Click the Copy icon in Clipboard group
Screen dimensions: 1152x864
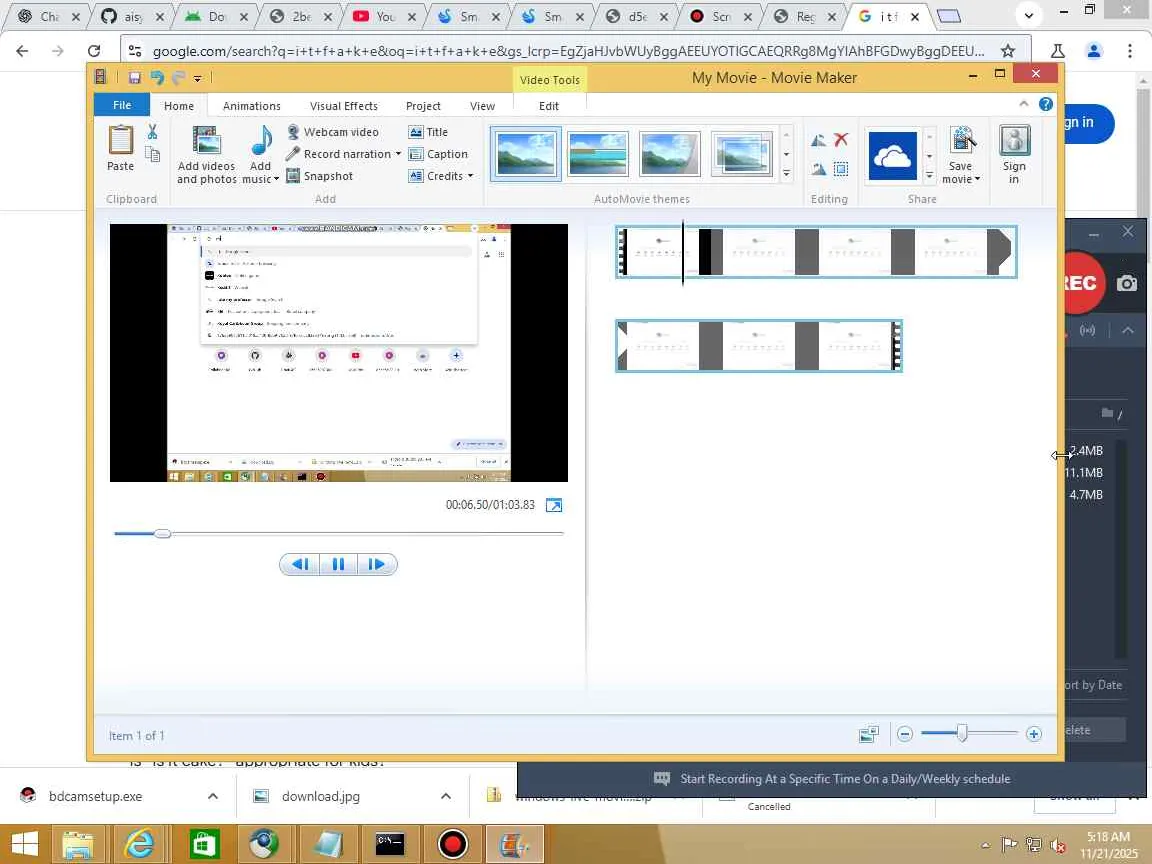(152, 154)
